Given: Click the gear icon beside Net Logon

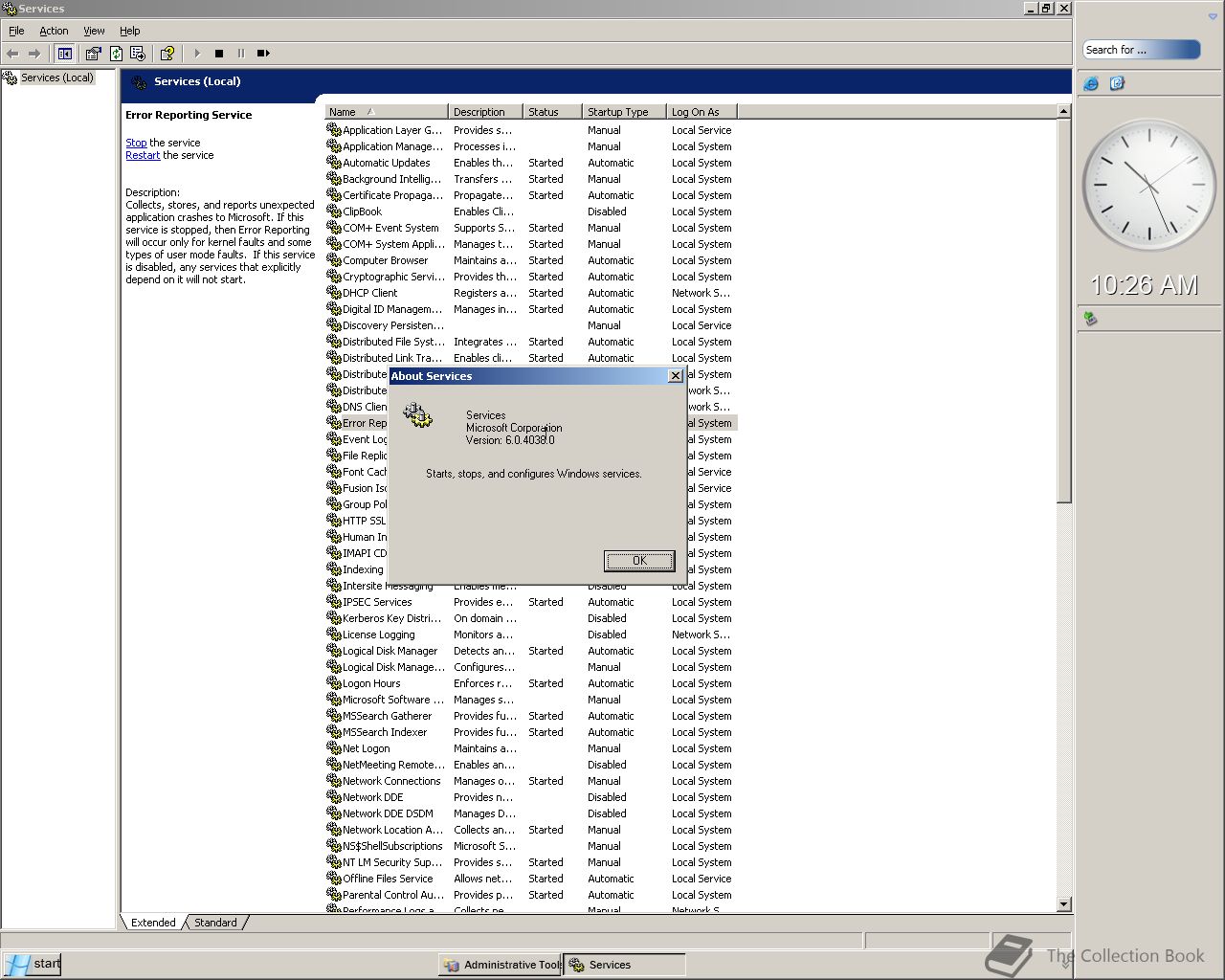Looking at the screenshot, I should click(x=334, y=748).
